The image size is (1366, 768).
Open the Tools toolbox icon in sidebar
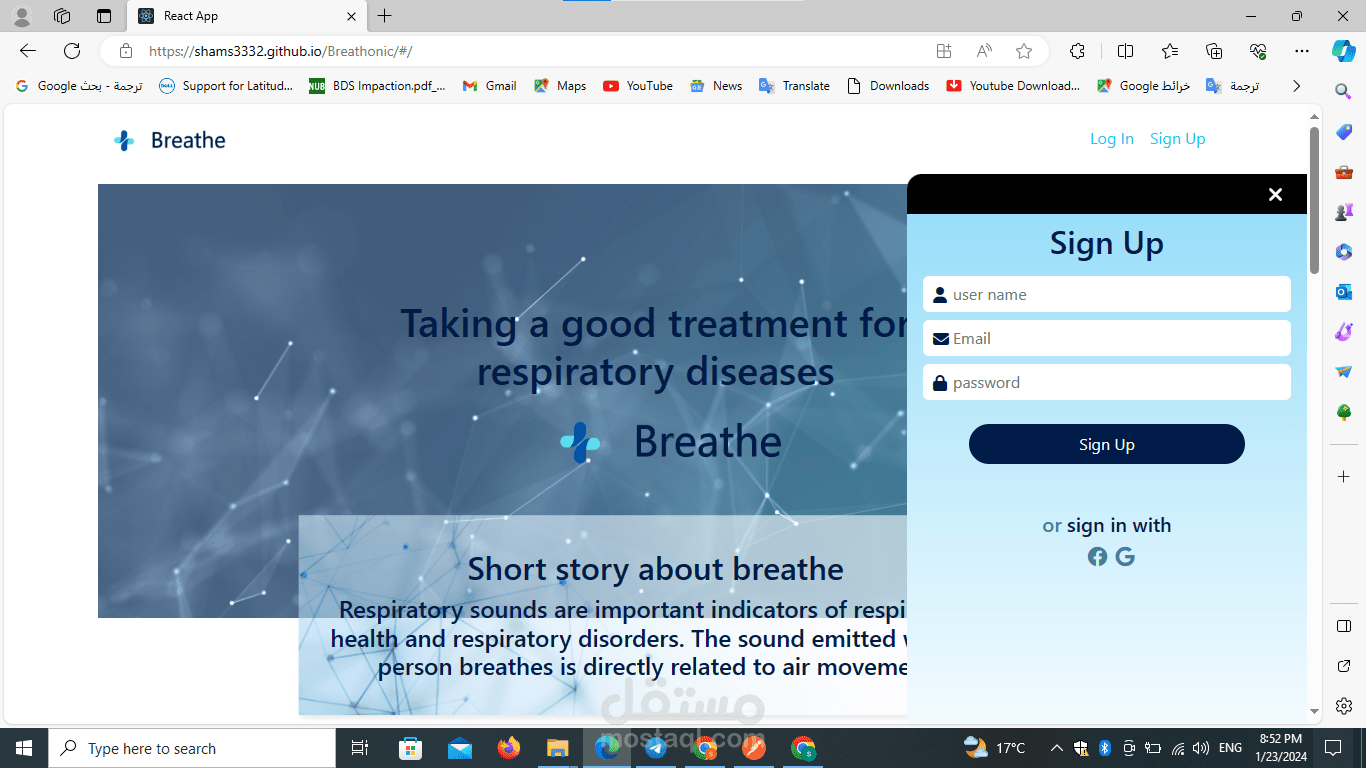pyautogui.click(x=1343, y=171)
